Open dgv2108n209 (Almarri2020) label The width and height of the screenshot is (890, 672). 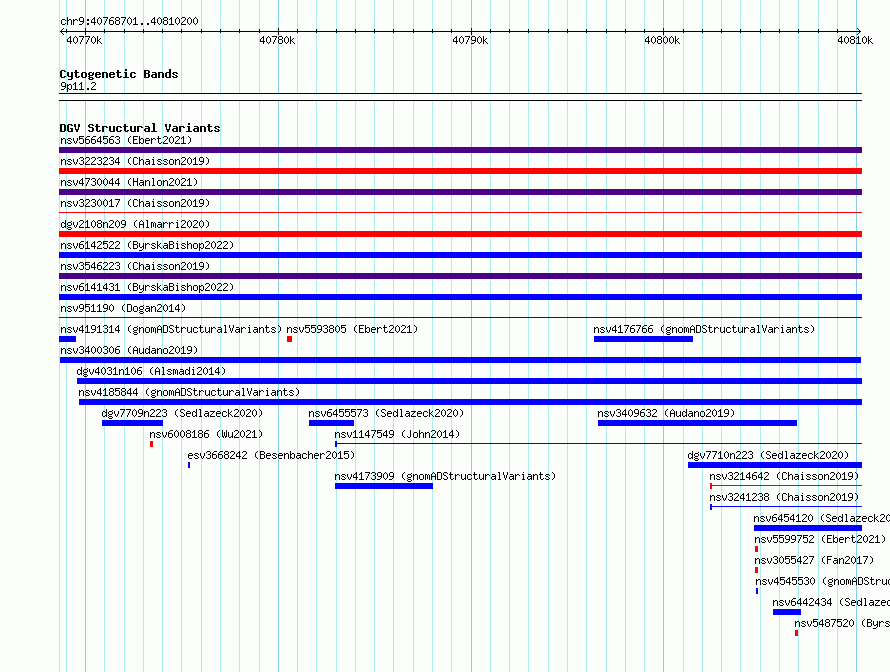[135, 224]
